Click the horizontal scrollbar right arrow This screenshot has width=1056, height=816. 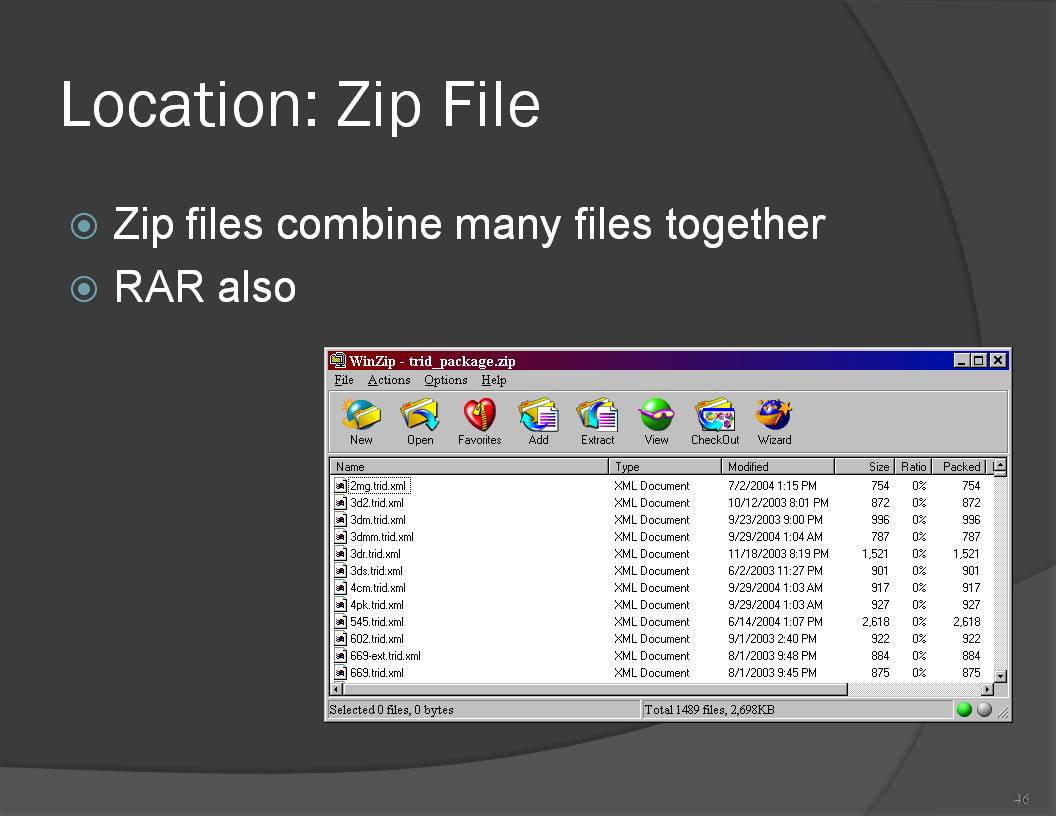[x=987, y=690]
